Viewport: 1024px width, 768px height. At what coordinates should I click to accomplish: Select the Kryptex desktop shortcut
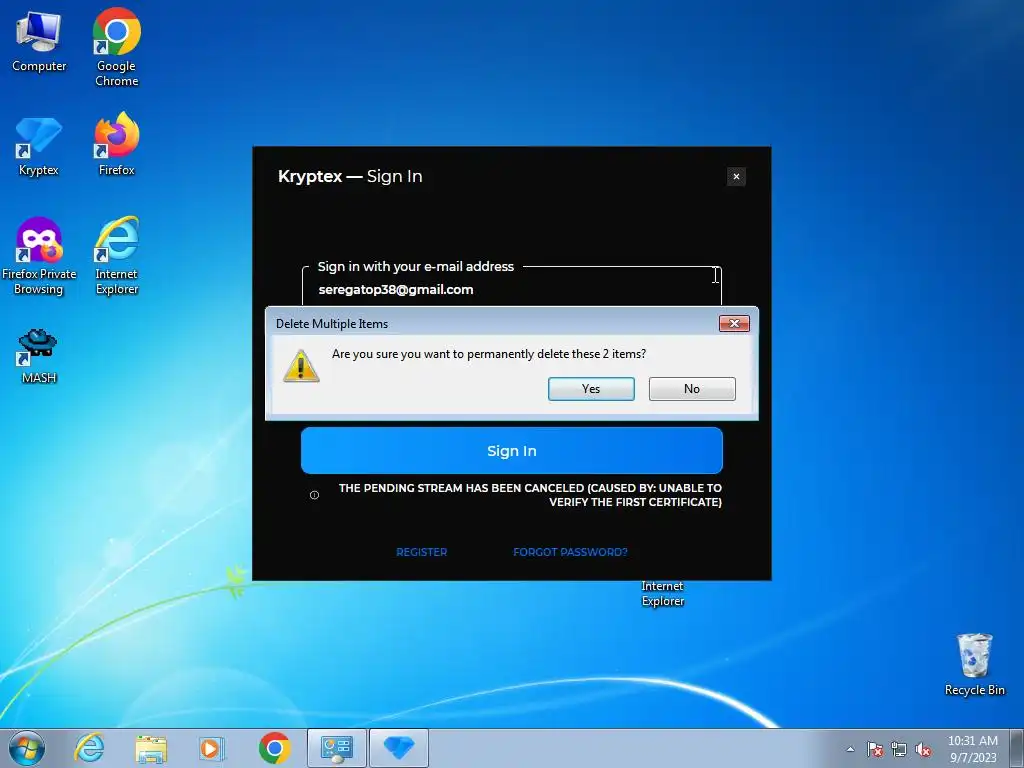(x=39, y=147)
